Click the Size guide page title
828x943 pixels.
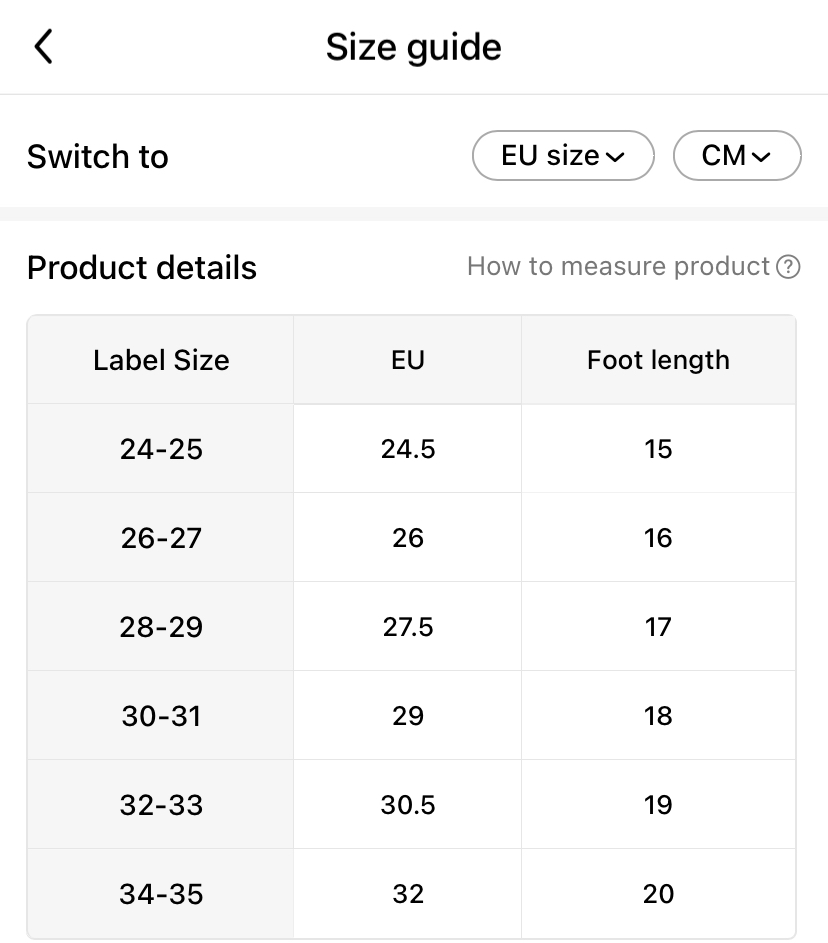click(413, 47)
